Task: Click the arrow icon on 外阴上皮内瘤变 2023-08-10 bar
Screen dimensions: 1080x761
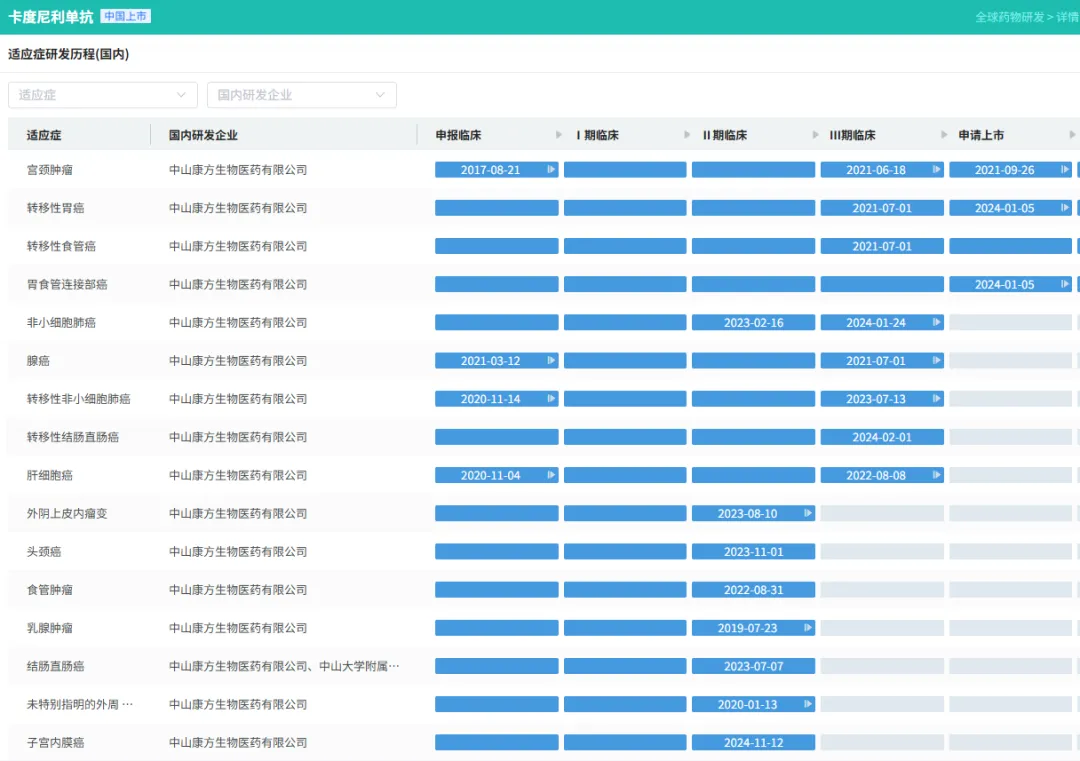Action: tap(807, 514)
